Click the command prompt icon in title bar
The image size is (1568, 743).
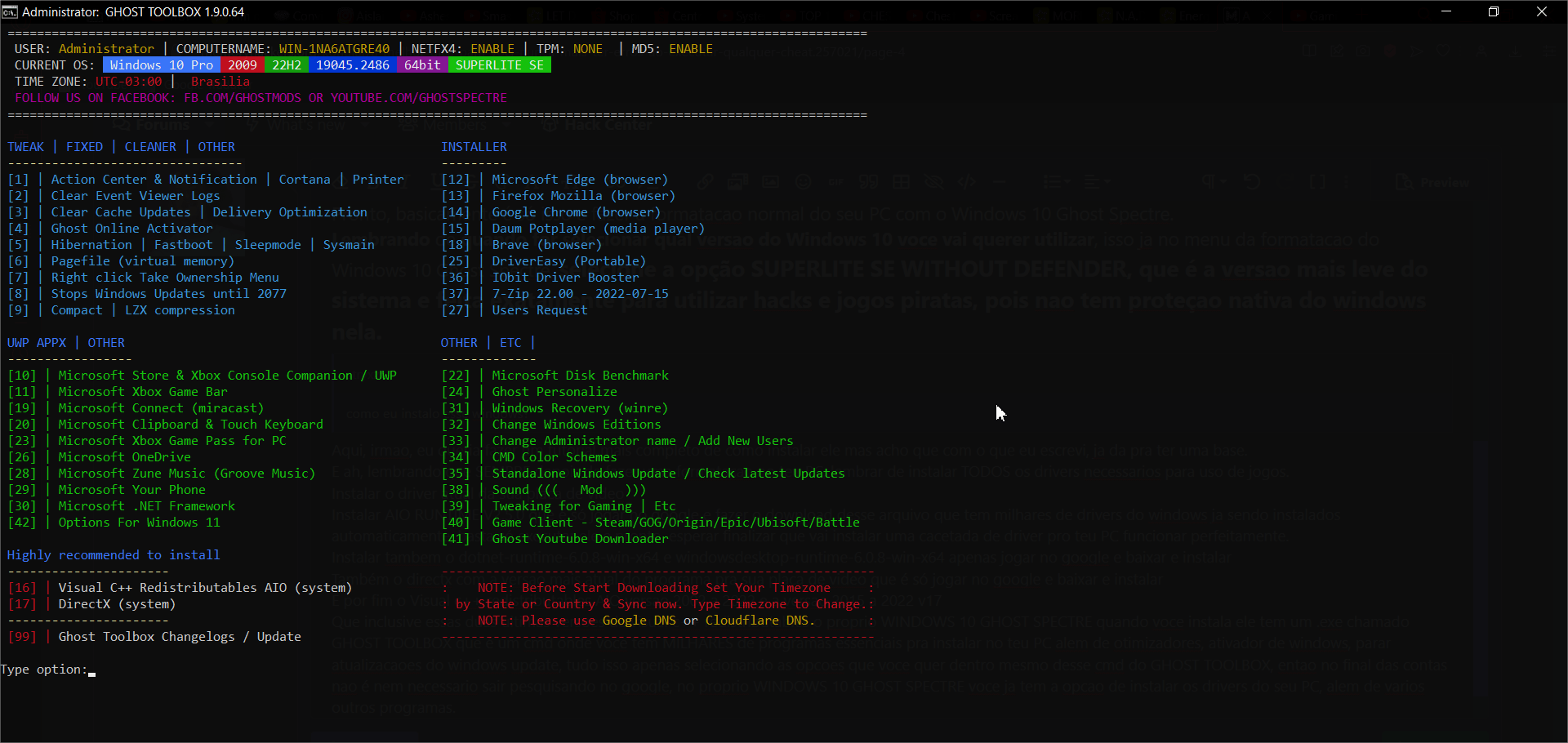tap(10, 11)
